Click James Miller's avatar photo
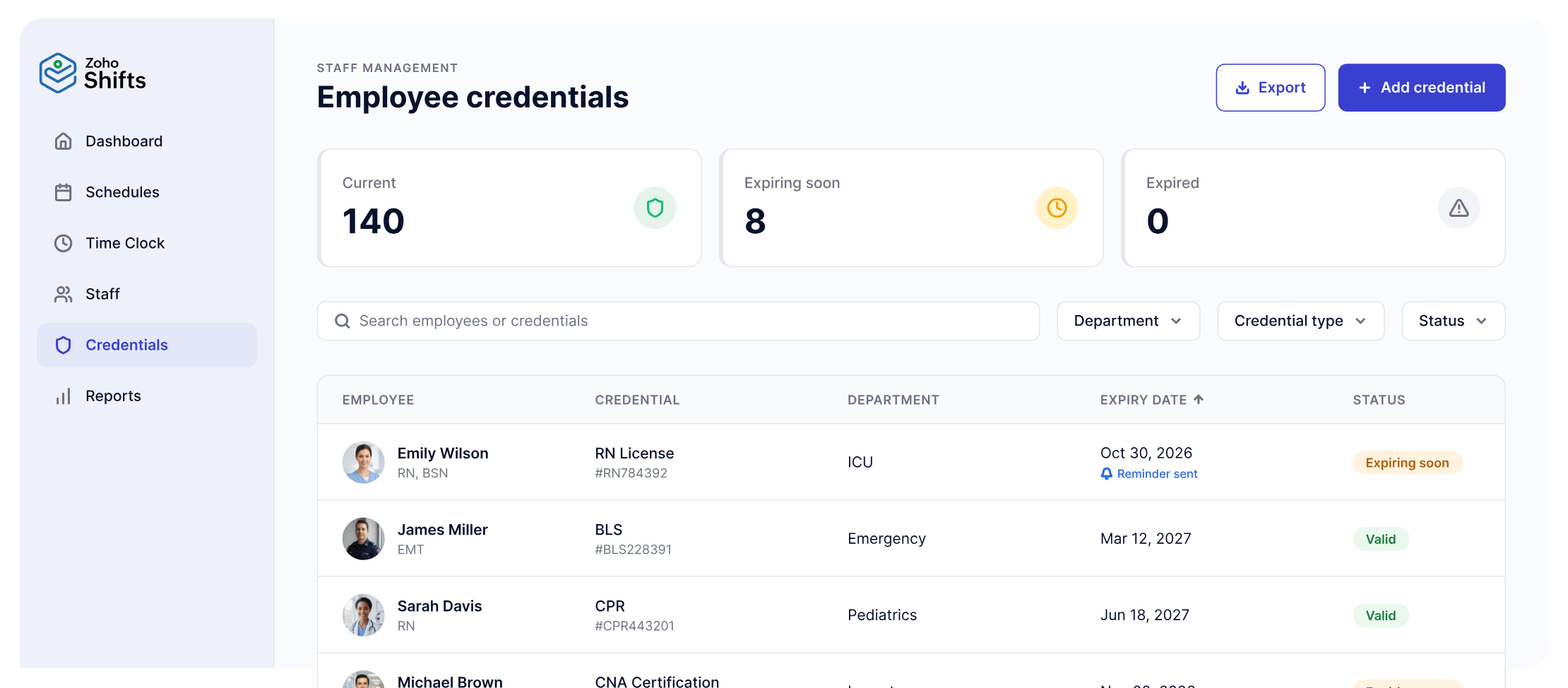 [x=363, y=539]
